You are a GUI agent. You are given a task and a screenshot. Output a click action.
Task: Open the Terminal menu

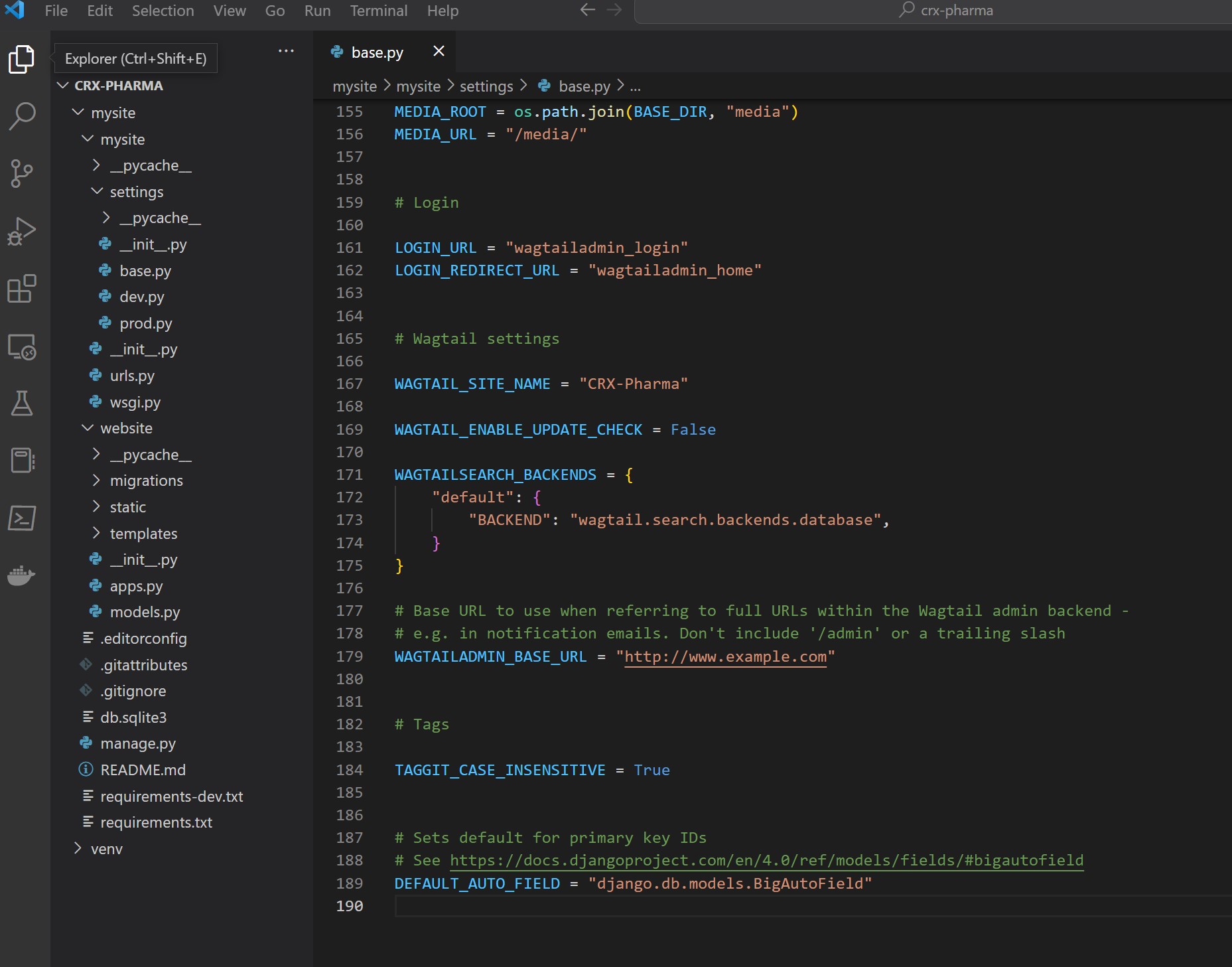(378, 11)
